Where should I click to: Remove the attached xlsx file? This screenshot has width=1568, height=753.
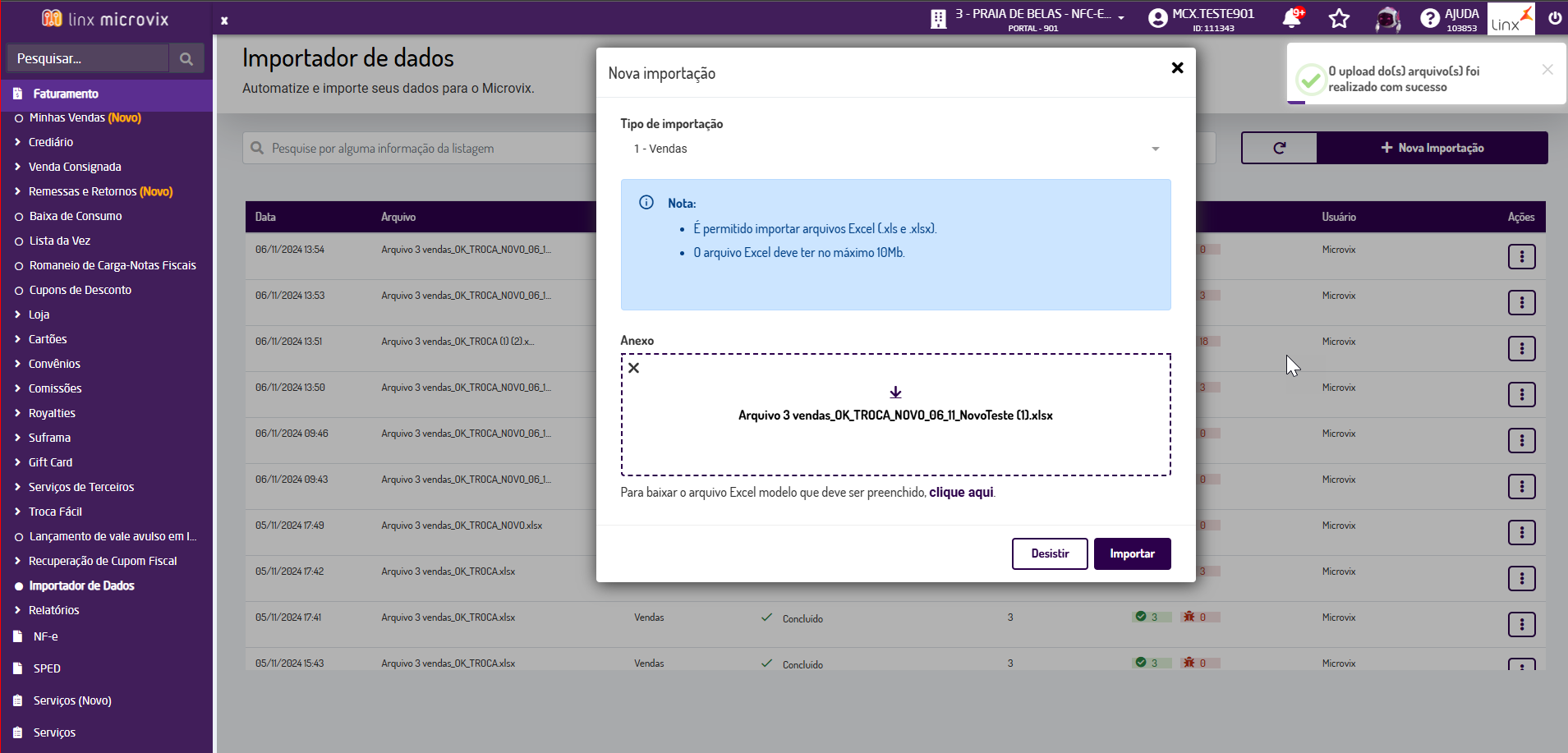point(634,368)
